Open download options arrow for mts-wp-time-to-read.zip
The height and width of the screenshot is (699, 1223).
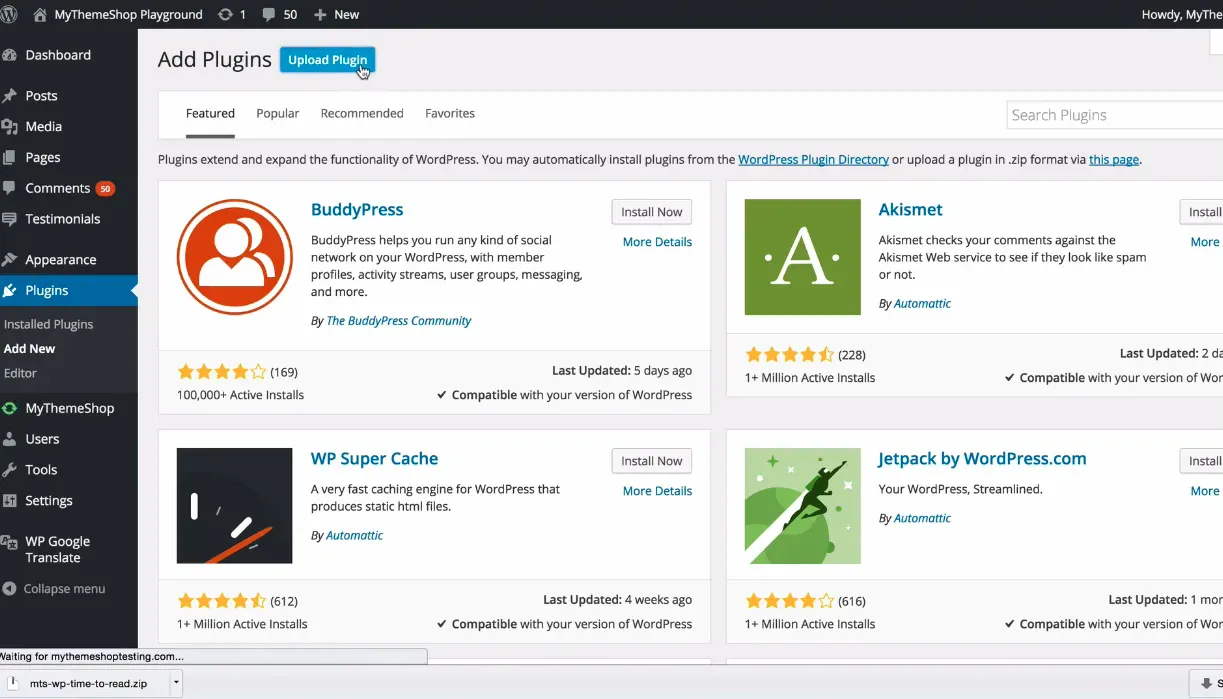(176, 683)
